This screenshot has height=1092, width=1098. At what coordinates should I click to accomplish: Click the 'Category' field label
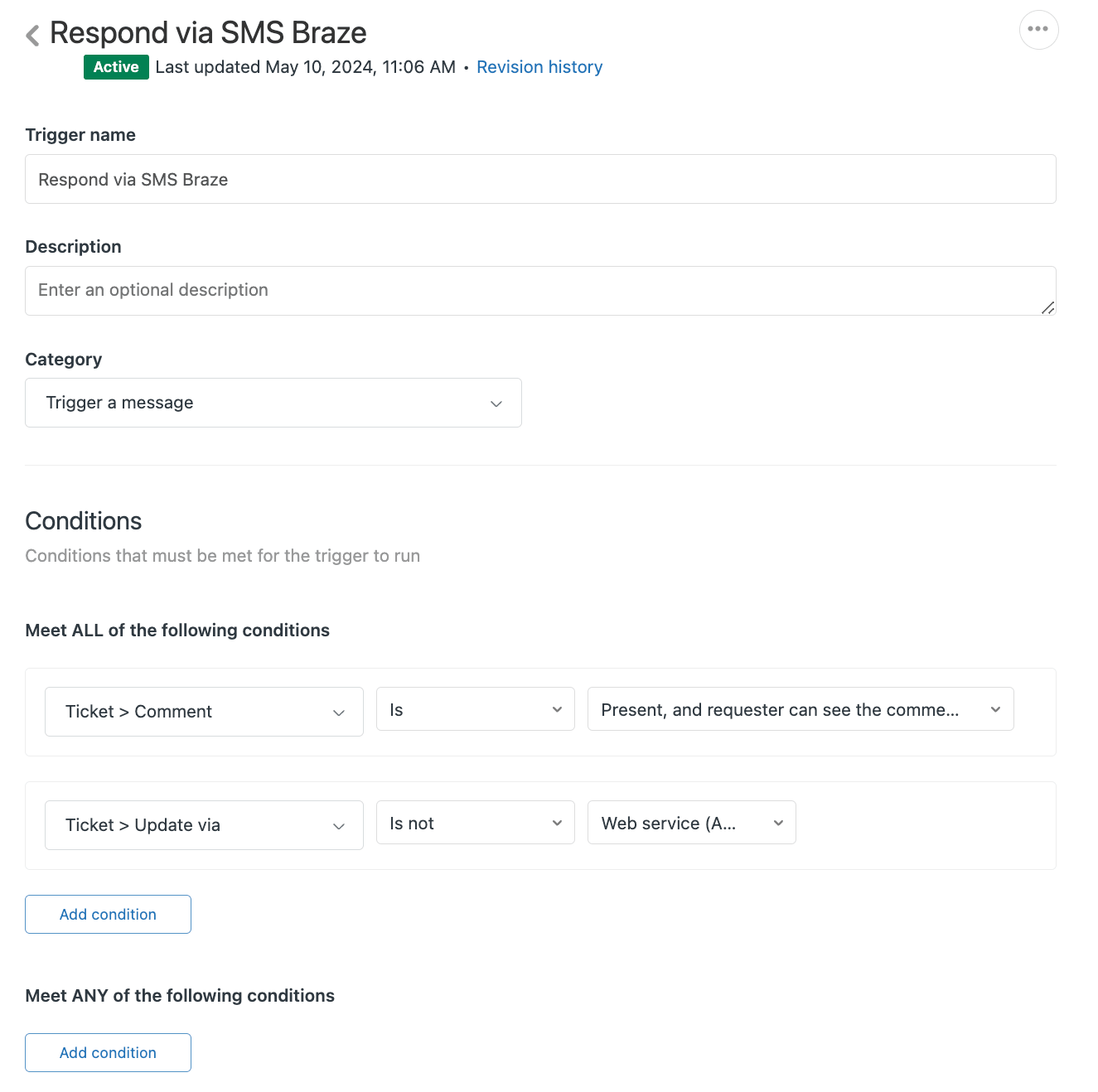(x=64, y=360)
